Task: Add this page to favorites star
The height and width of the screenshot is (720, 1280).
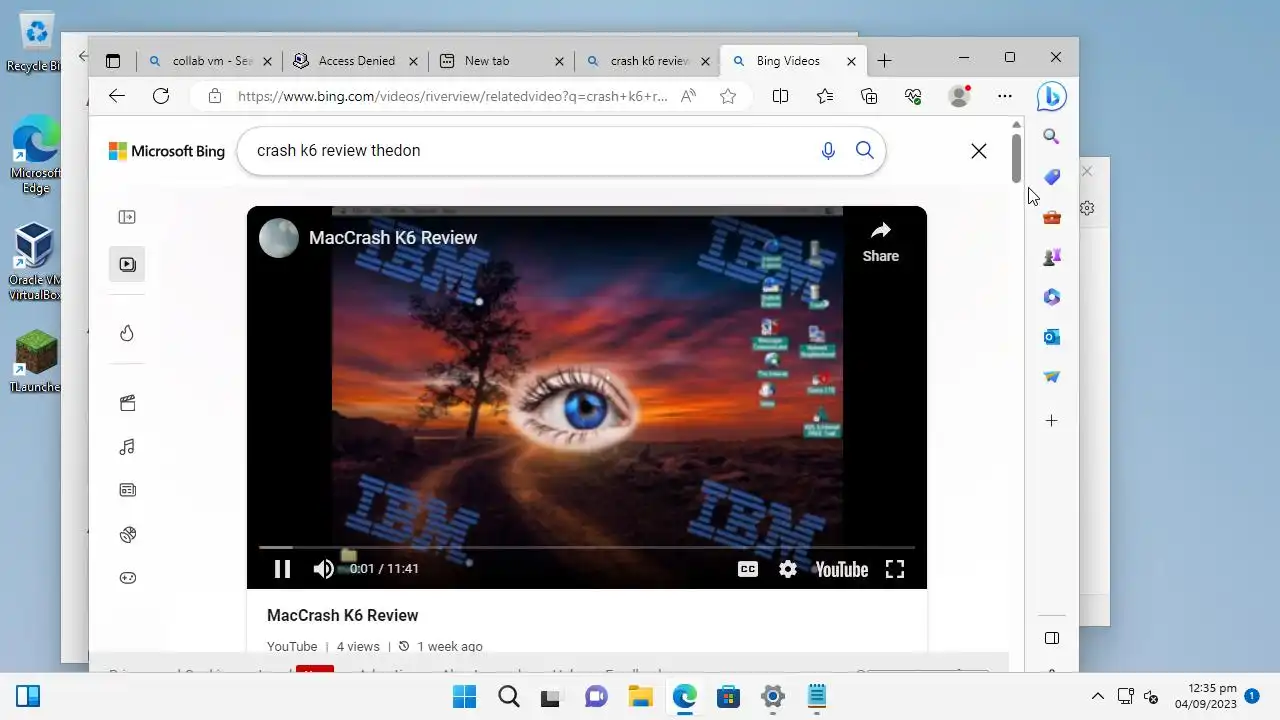Action: click(x=728, y=96)
